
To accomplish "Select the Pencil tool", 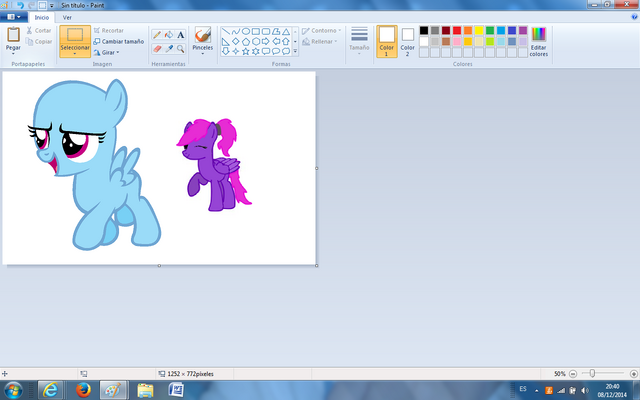I will click(157, 35).
